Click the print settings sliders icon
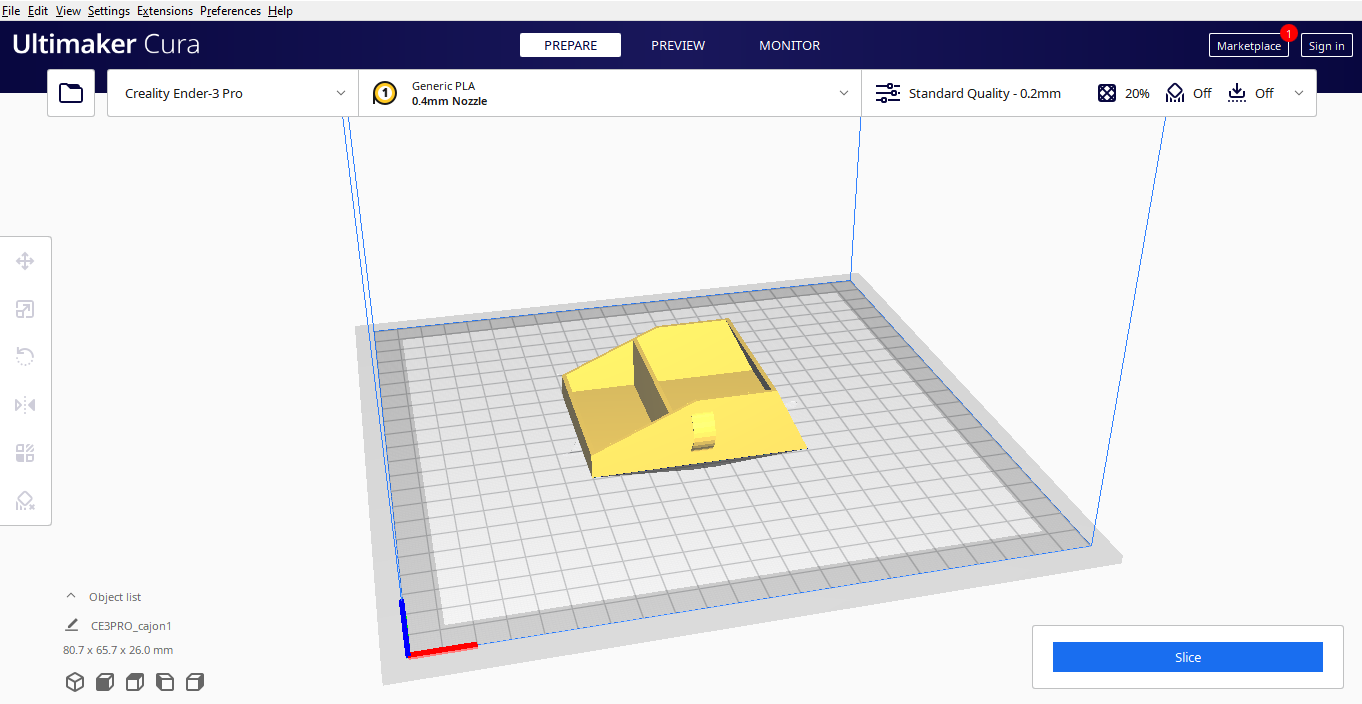1362x704 pixels. (887, 93)
